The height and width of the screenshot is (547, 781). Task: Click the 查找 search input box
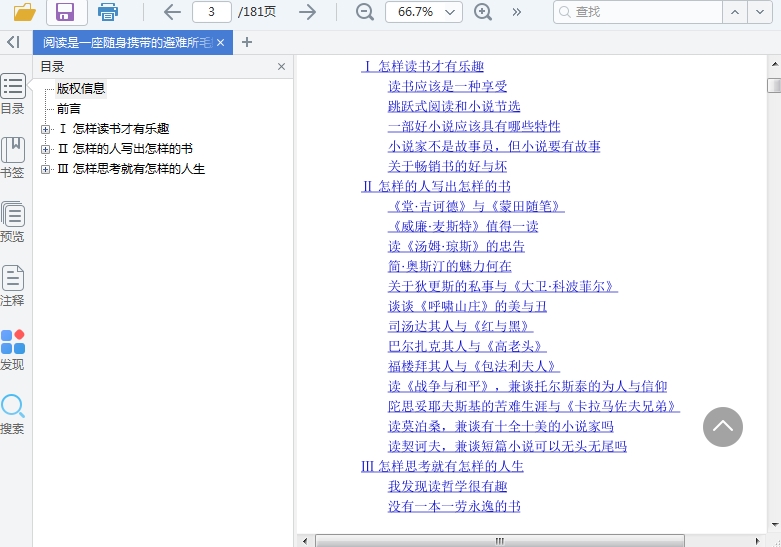[638, 12]
